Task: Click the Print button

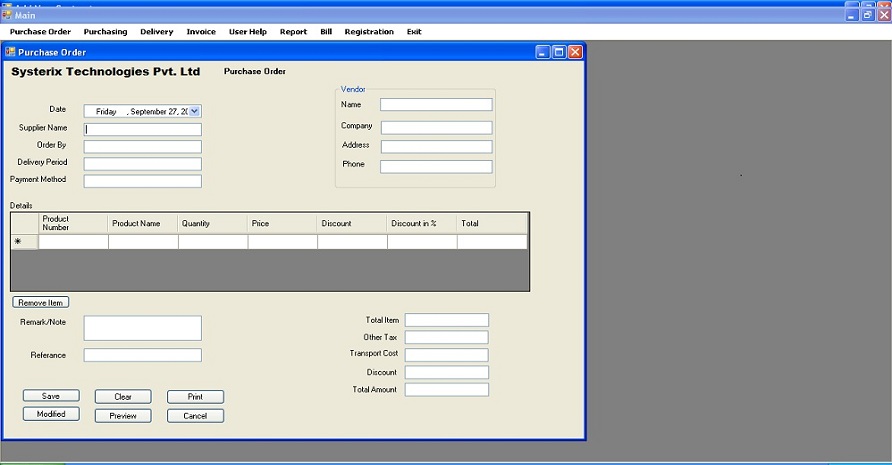Action: pyautogui.click(x=195, y=397)
